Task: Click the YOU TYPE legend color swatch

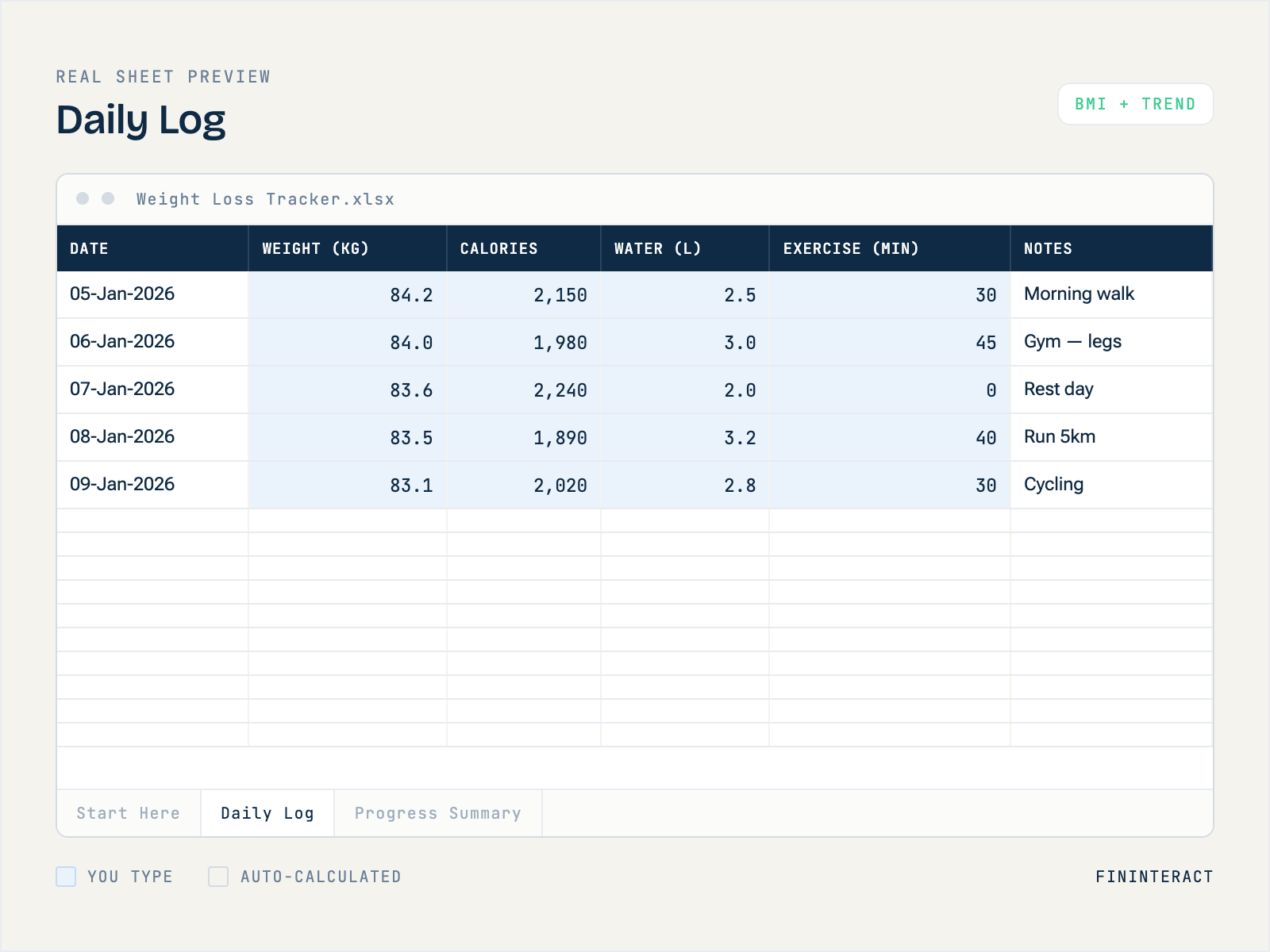Action: pyautogui.click(x=66, y=877)
